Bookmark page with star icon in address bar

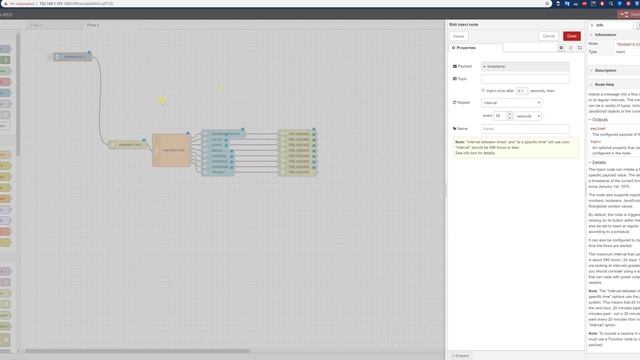[x=547, y=3]
